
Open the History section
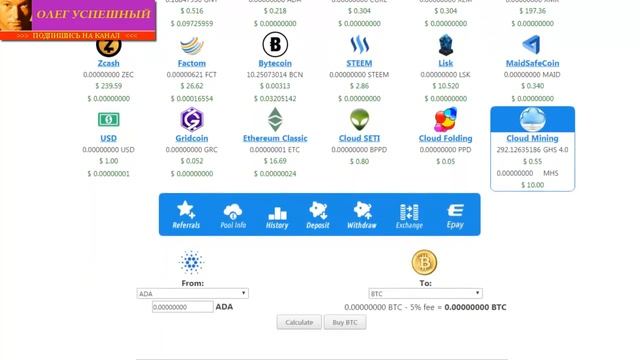pos(277,218)
